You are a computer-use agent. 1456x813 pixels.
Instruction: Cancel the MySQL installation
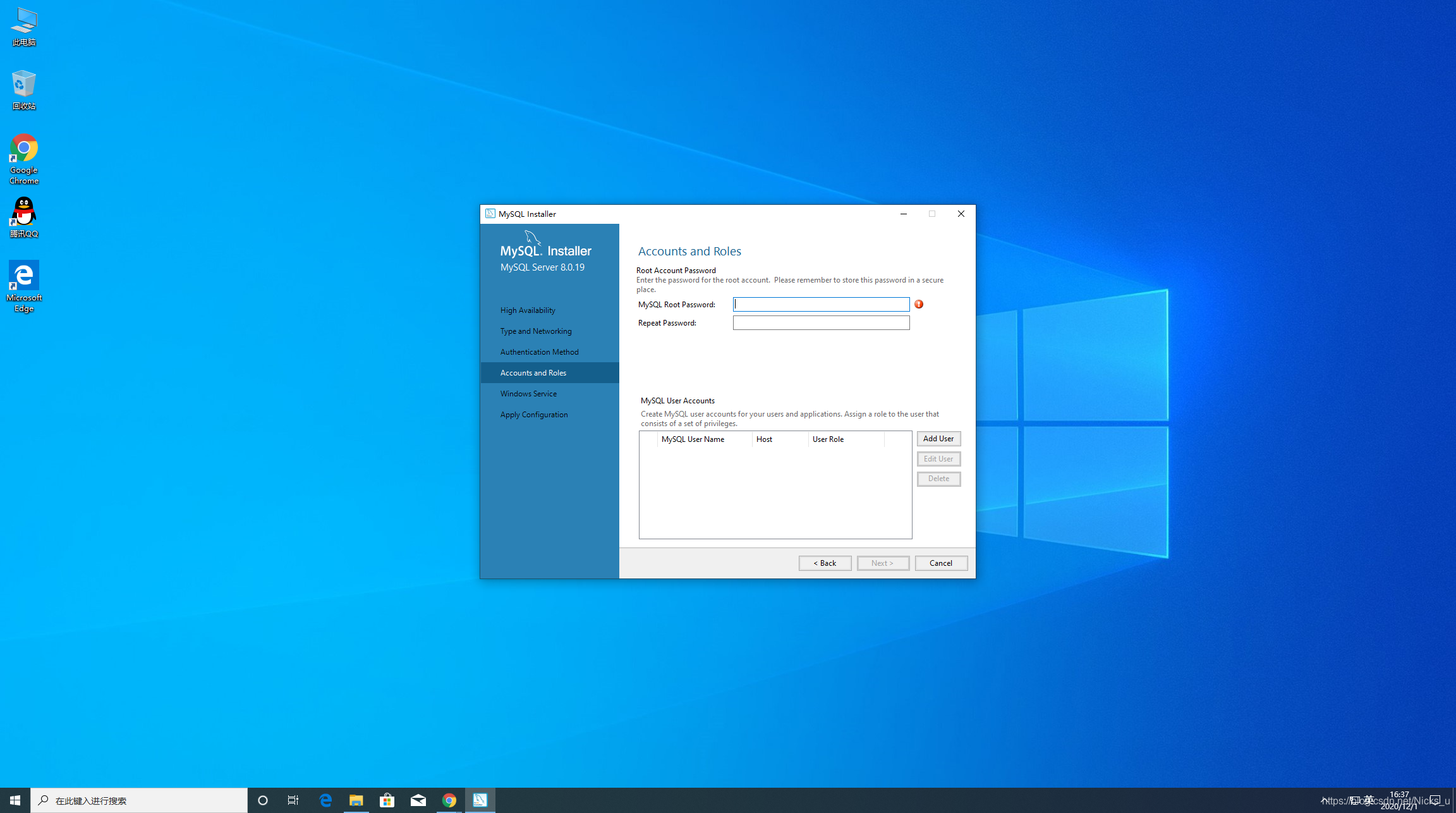coord(940,563)
